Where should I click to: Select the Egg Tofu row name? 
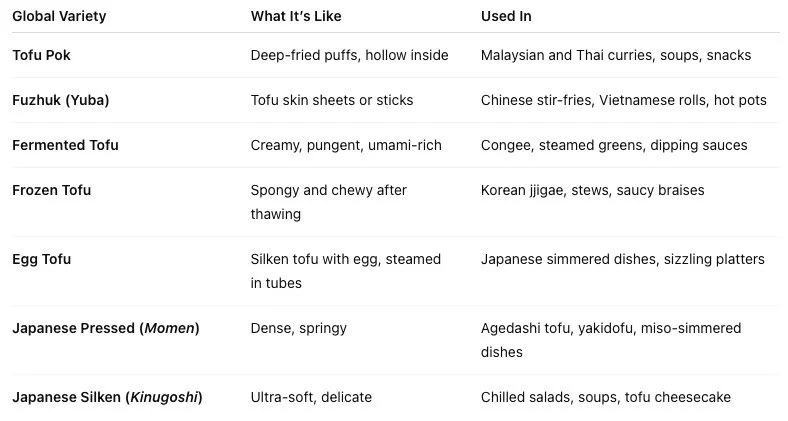click(41, 259)
